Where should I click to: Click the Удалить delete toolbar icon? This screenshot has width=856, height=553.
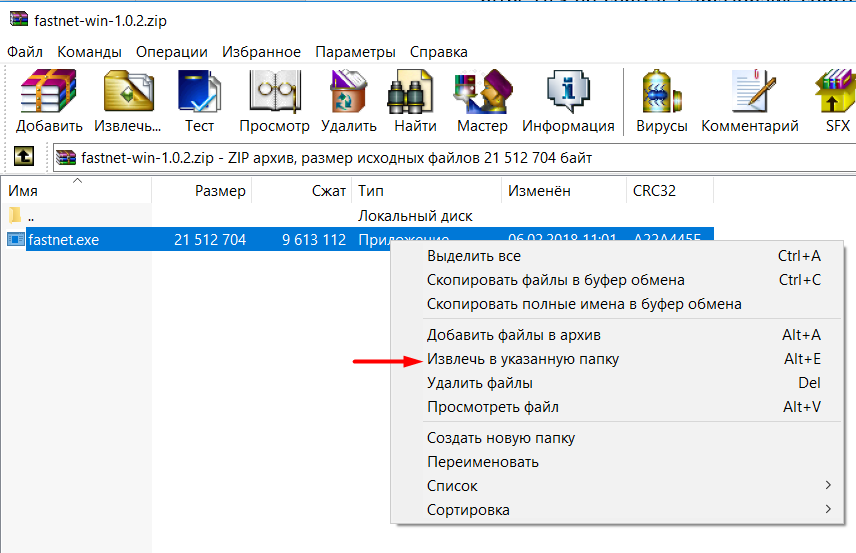pos(348,92)
